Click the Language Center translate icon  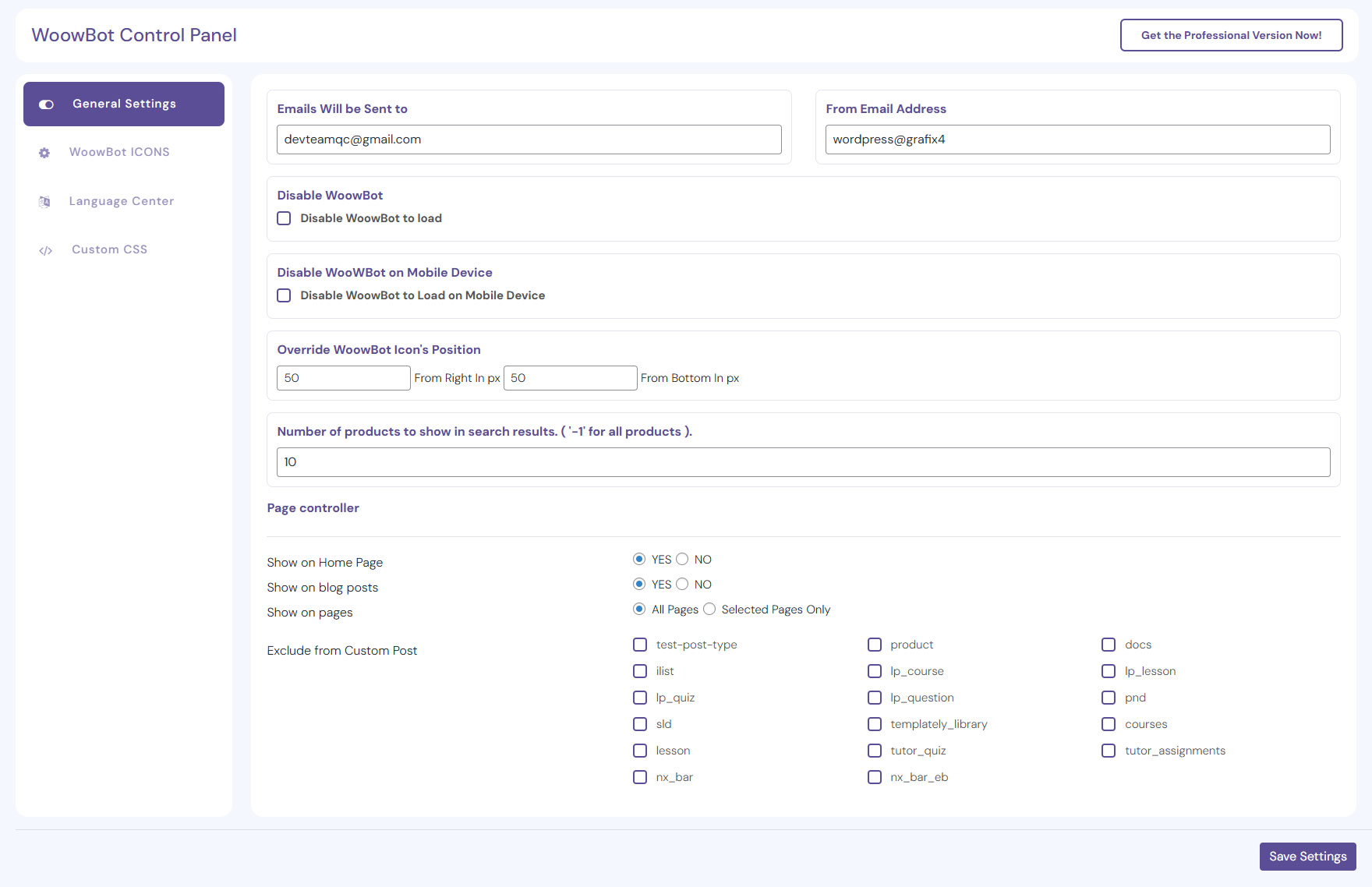click(x=44, y=202)
